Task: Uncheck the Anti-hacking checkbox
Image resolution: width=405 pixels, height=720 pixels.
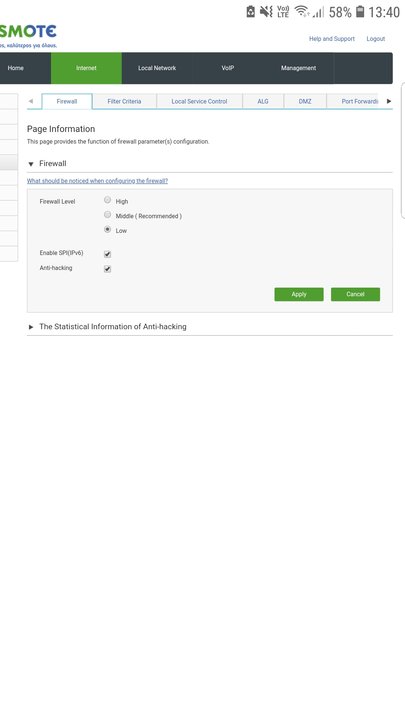Action: 107,269
